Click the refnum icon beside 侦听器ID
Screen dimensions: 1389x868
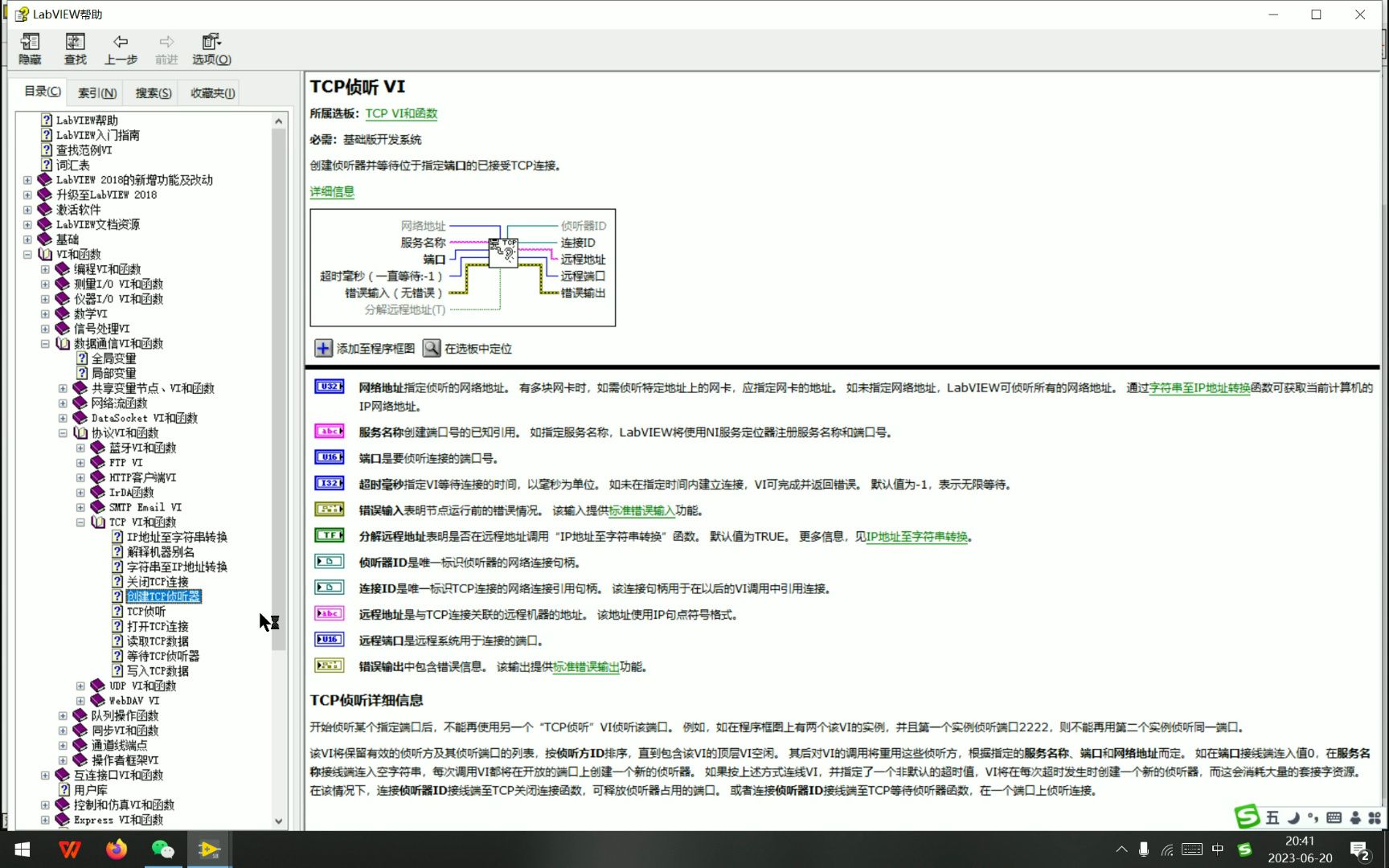(x=329, y=562)
